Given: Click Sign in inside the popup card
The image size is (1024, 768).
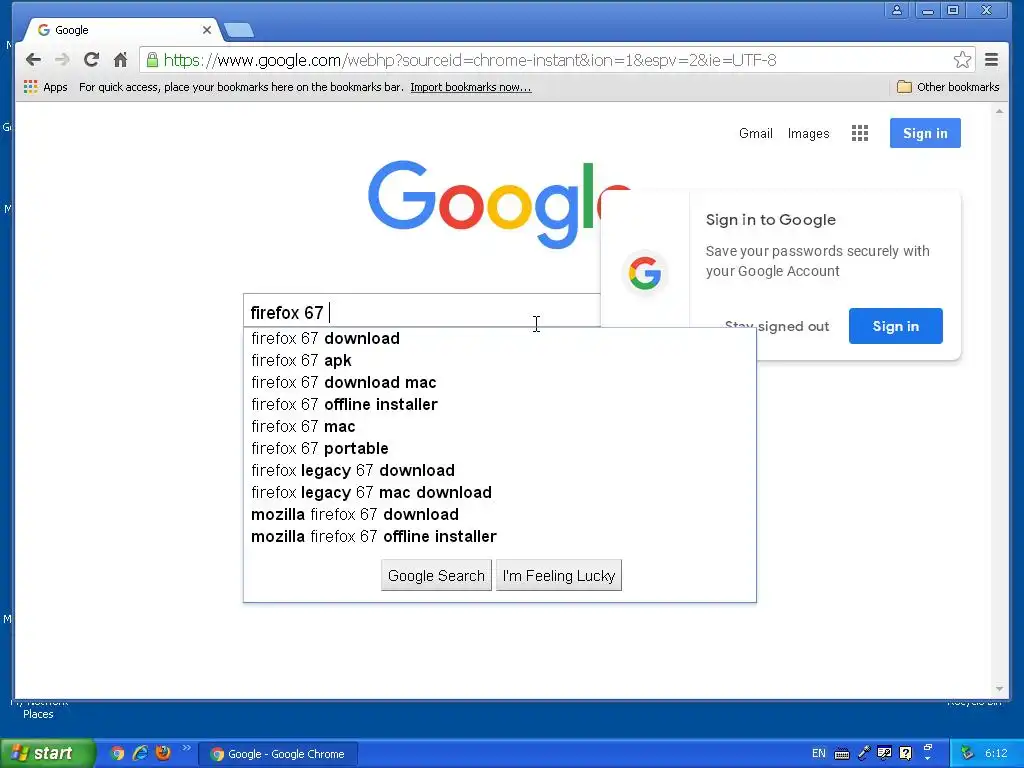Looking at the screenshot, I should 895,326.
